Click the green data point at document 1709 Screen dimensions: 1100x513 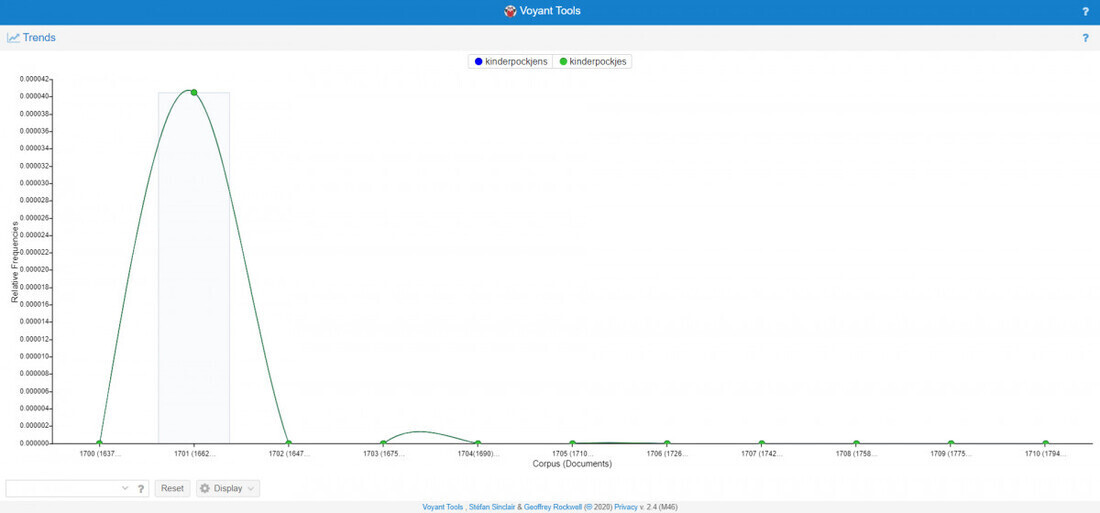coord(951,444)
